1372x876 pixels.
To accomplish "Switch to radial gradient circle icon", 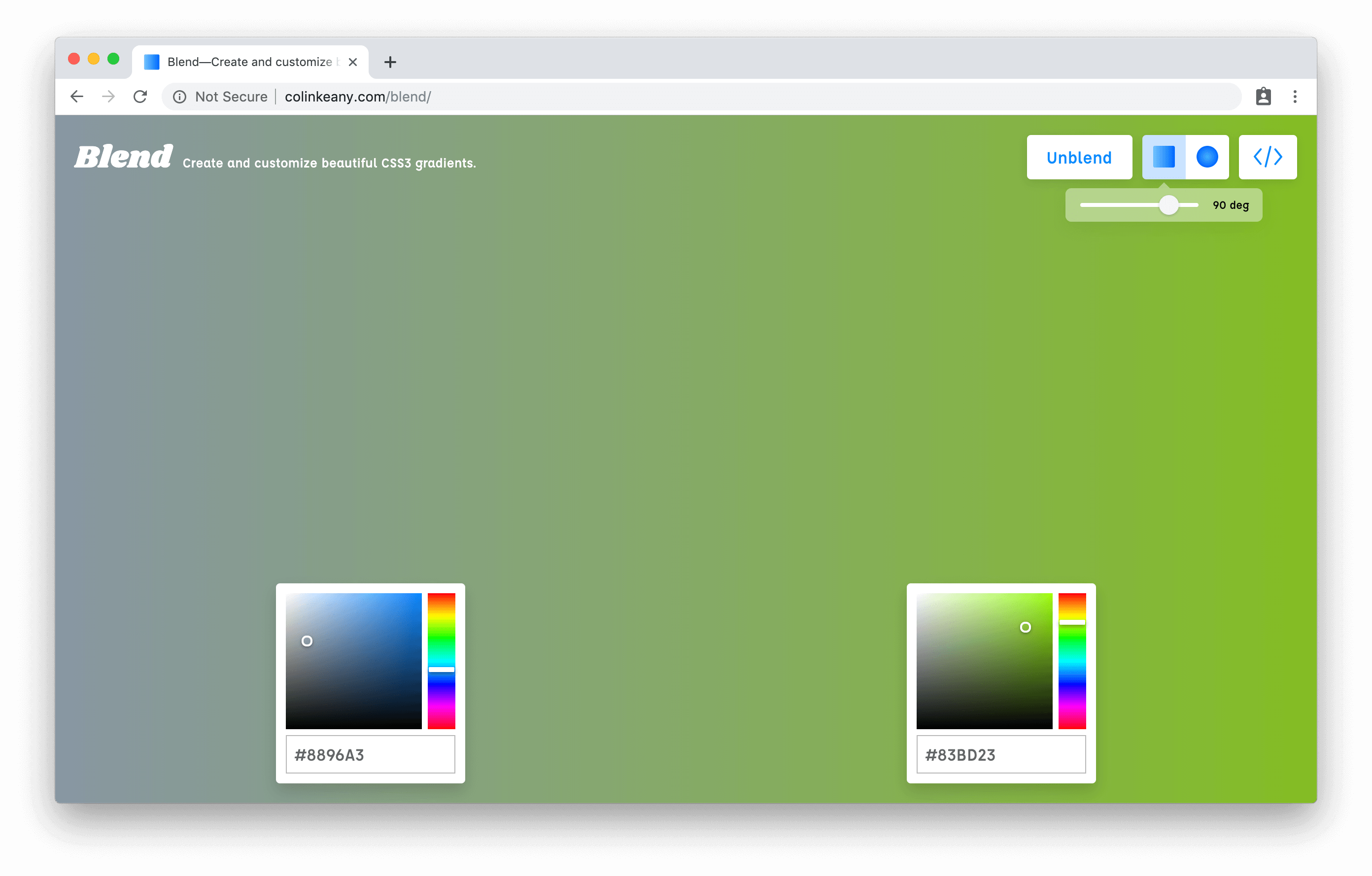I will 1207,157.
